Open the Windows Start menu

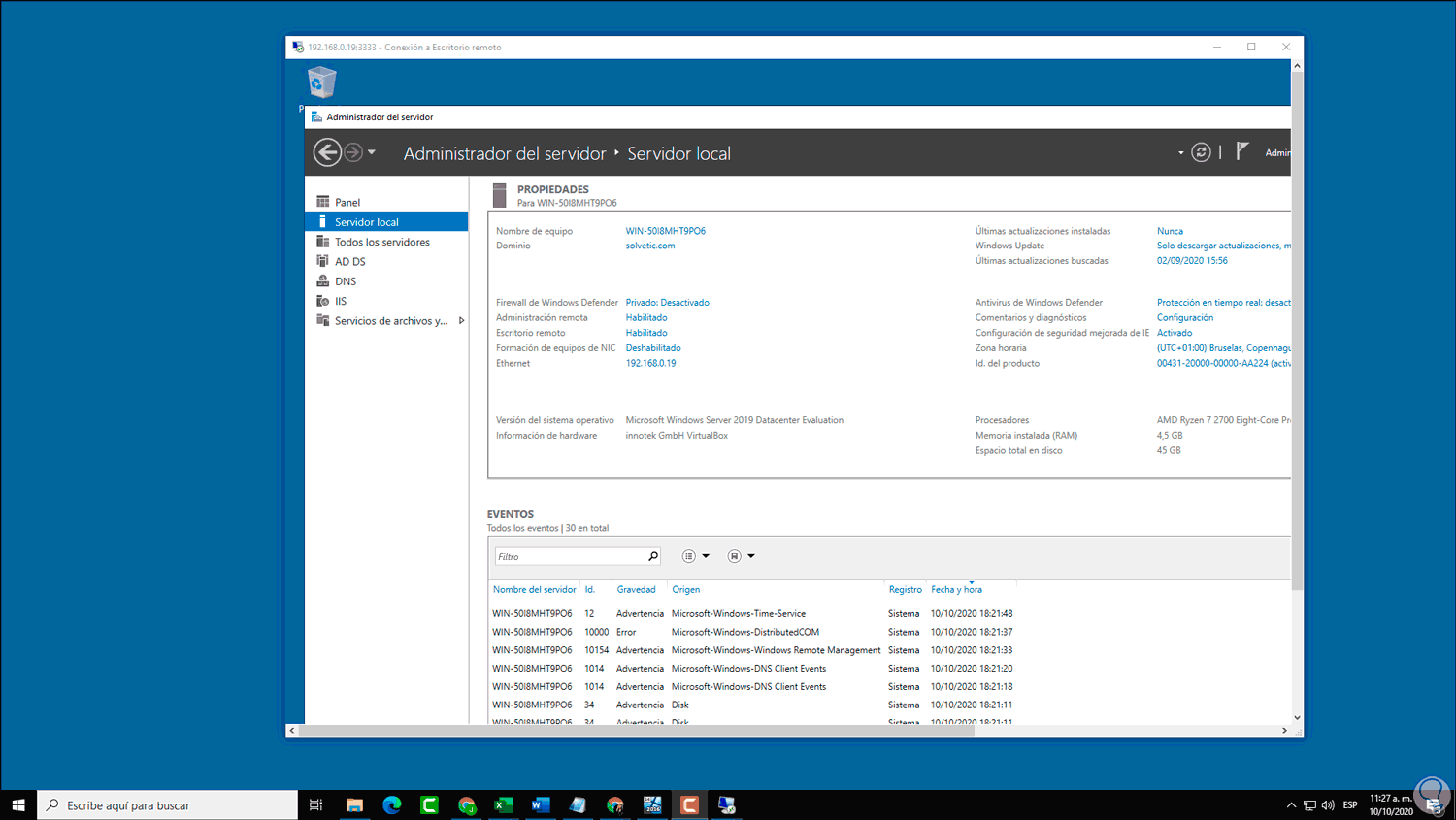coord(18,805)
